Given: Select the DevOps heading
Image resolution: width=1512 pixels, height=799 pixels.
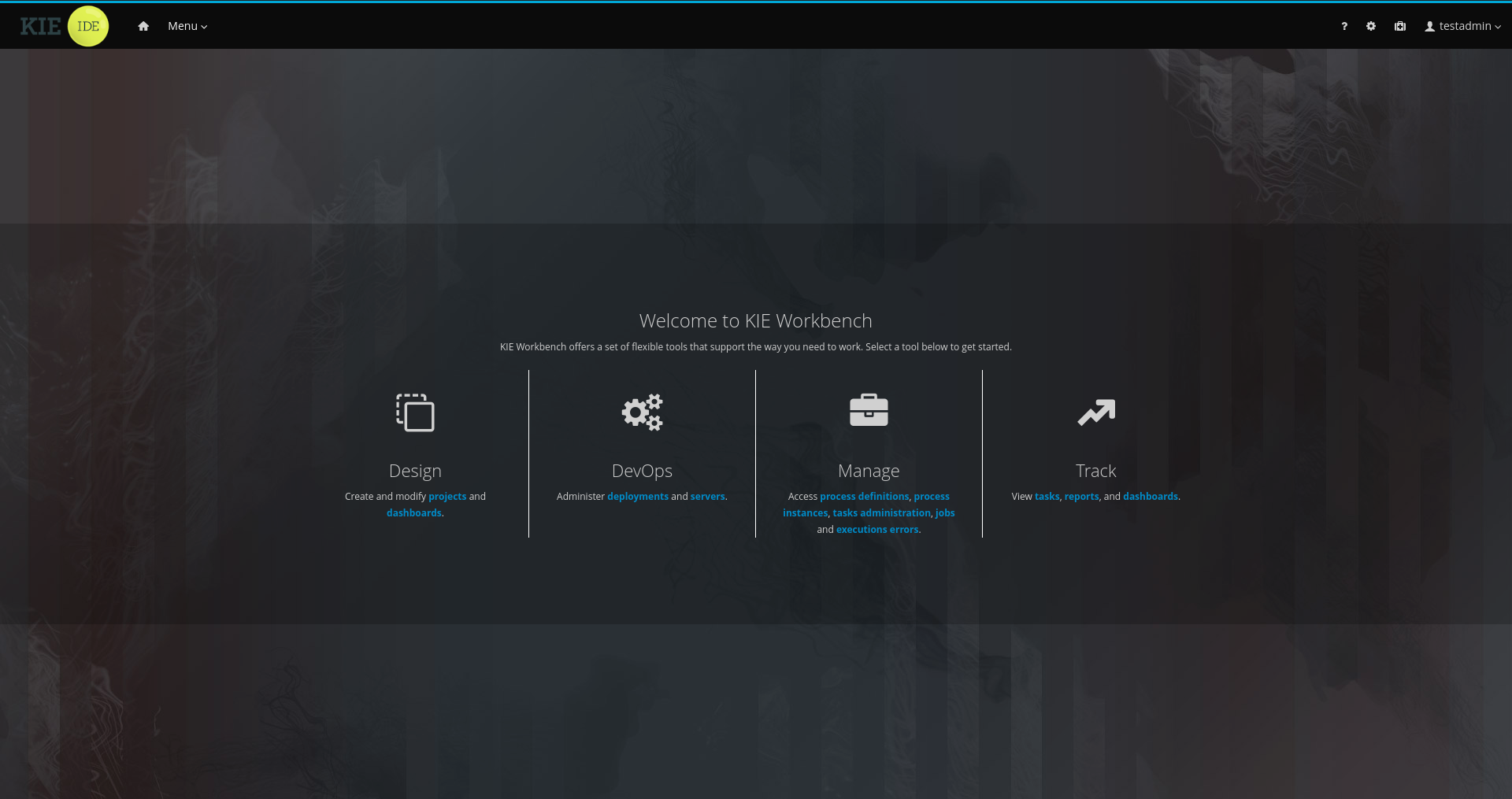Looking at the screenshot, I should (642, 471).
